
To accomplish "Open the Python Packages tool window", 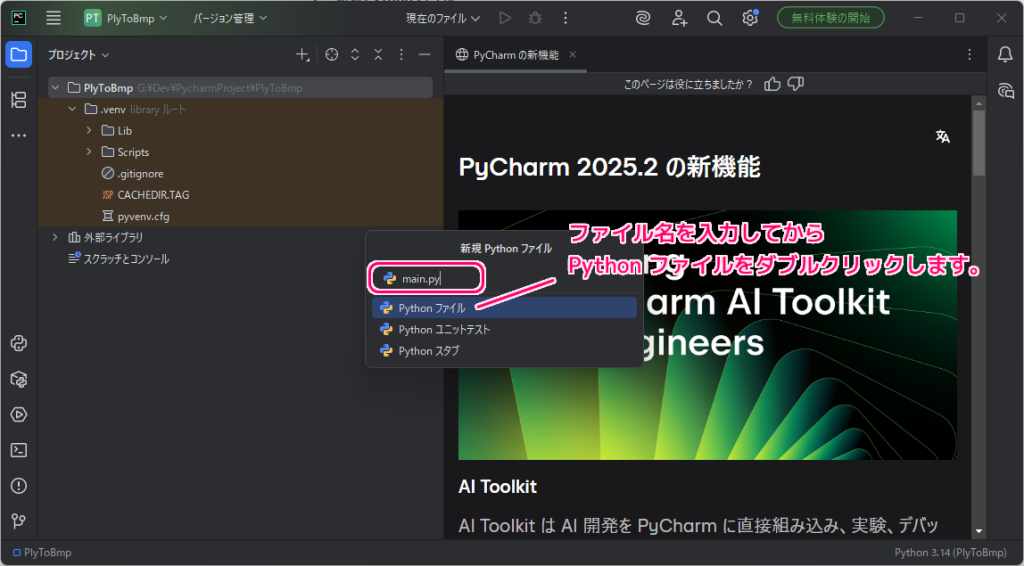I will [19, 379].
